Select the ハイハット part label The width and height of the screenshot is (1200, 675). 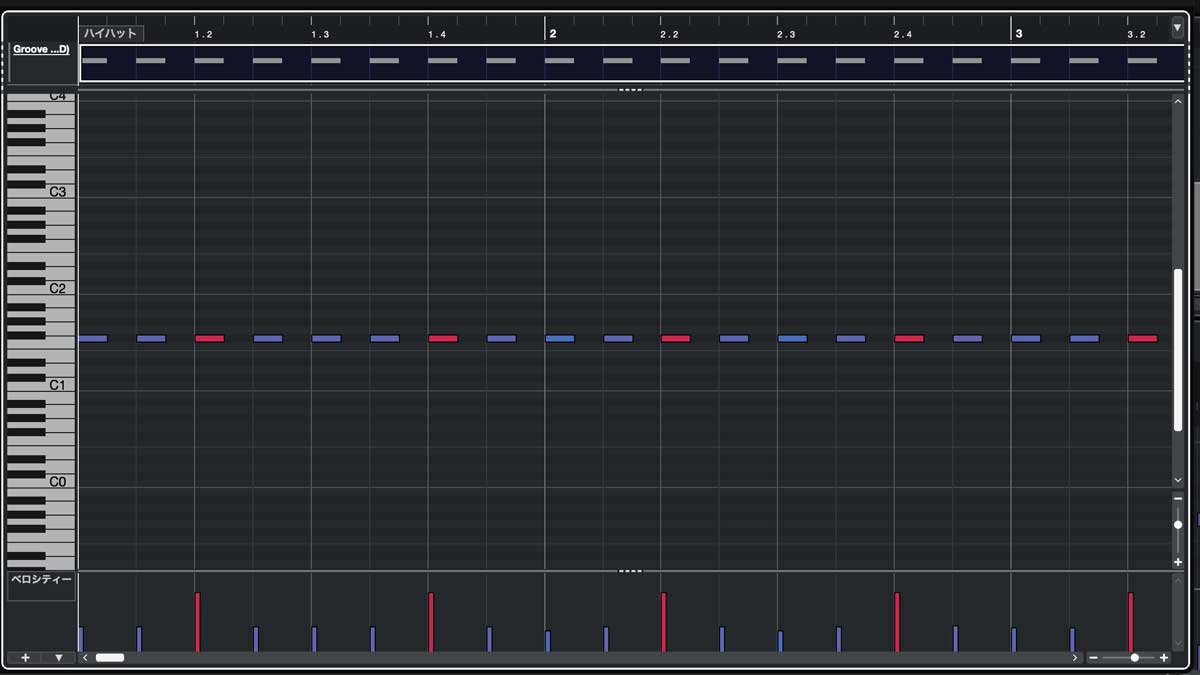click(x=111, y=33)
